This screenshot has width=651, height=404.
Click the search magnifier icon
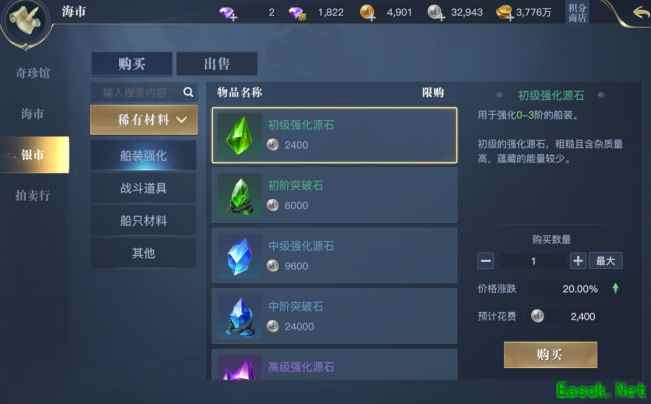pos(188,92)
